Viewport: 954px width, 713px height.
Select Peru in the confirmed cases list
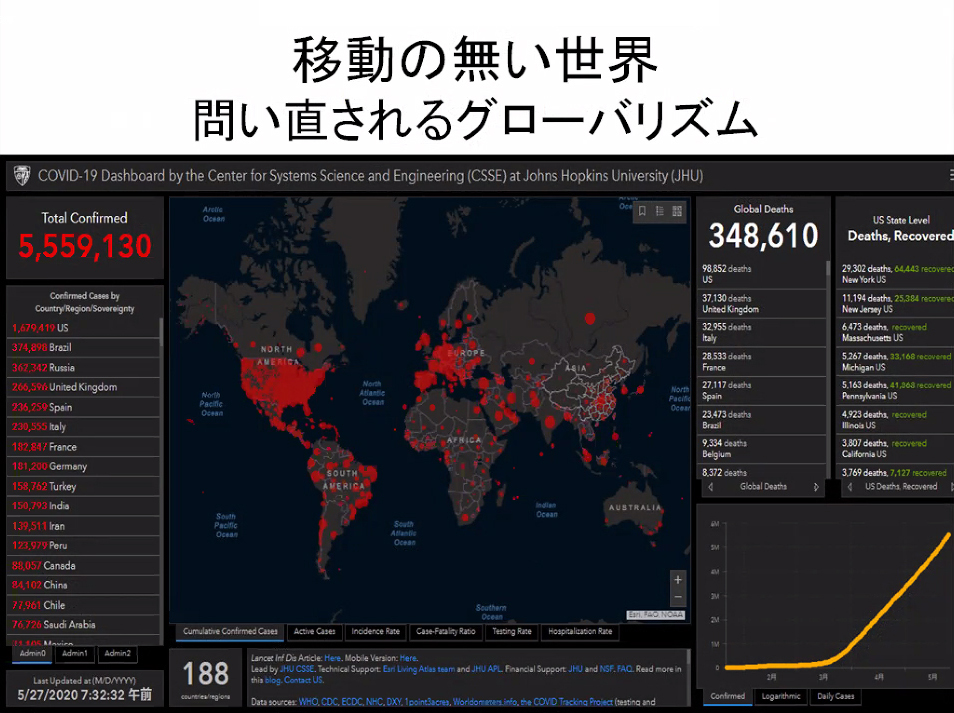tap(83, 546)
